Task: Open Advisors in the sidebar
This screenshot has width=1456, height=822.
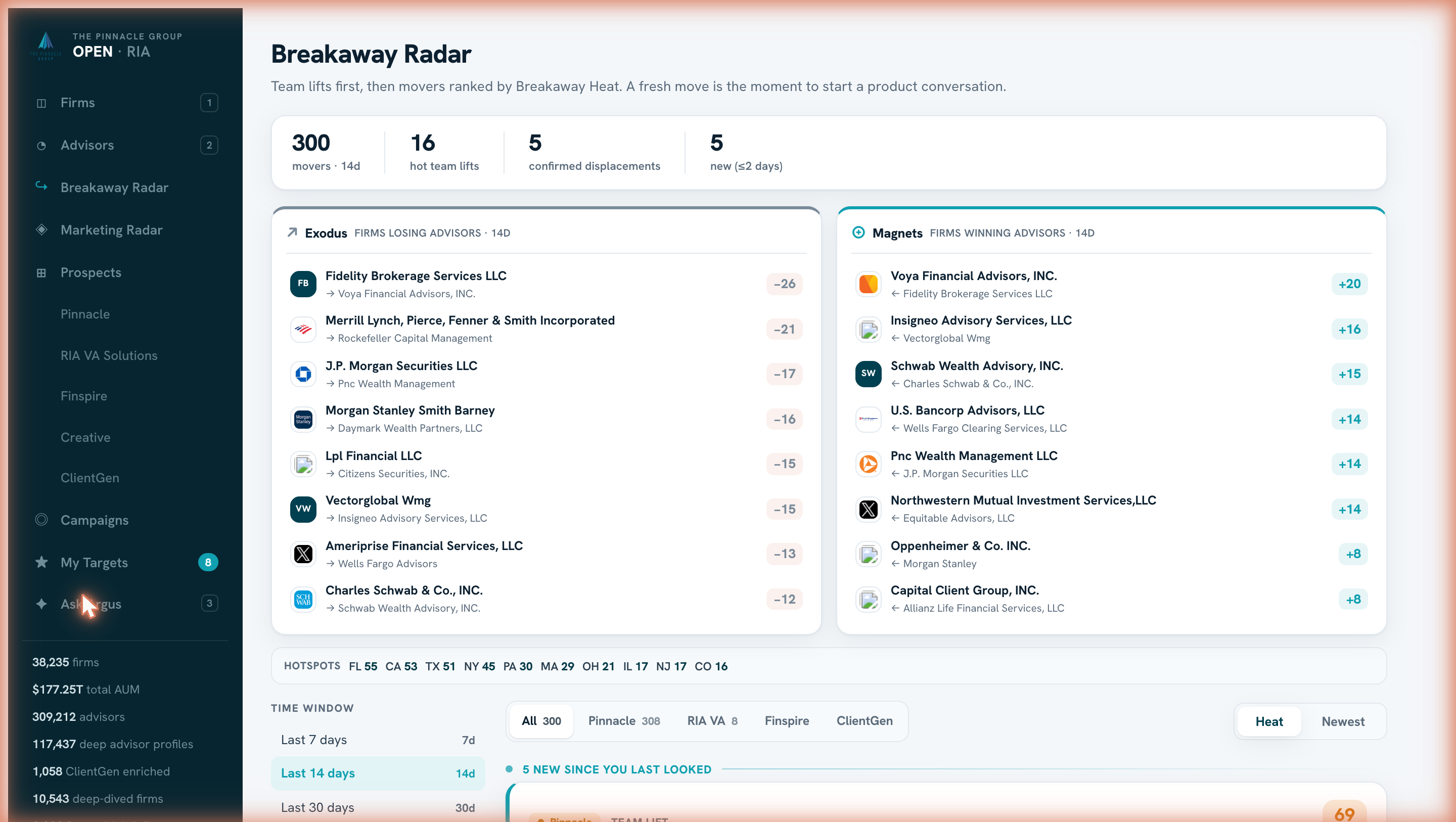Action: point(126,145)
